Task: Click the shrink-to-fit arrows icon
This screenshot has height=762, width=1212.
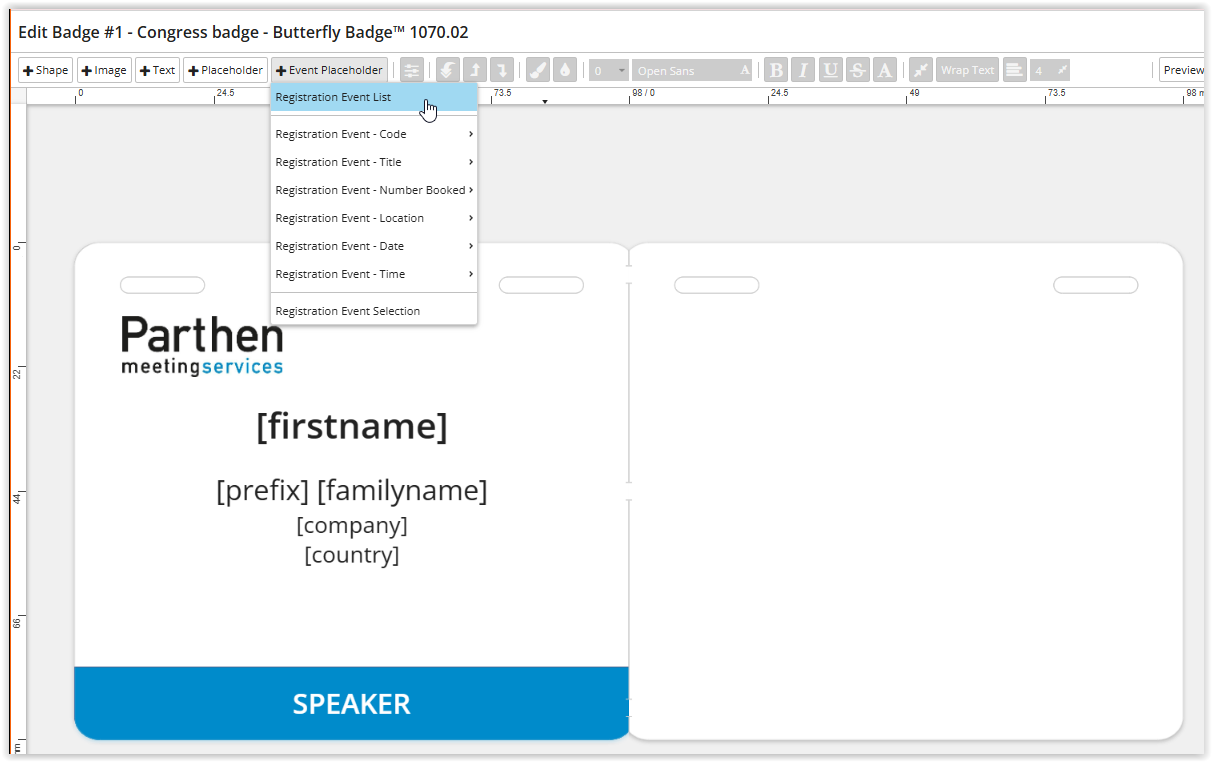Action: pos(921,71)
